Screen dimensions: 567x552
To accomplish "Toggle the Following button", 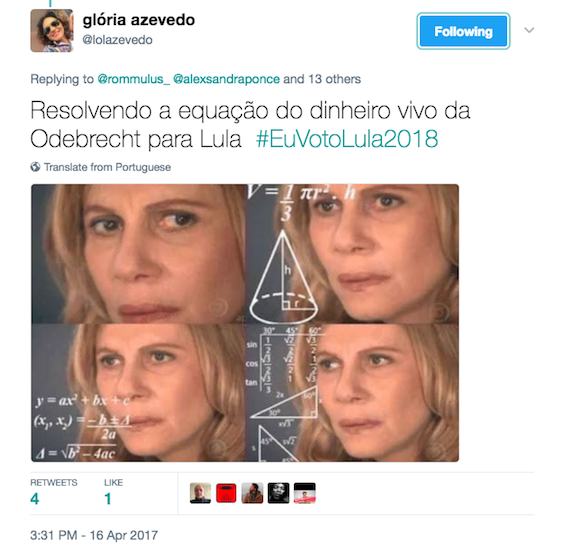I will 463,31.
